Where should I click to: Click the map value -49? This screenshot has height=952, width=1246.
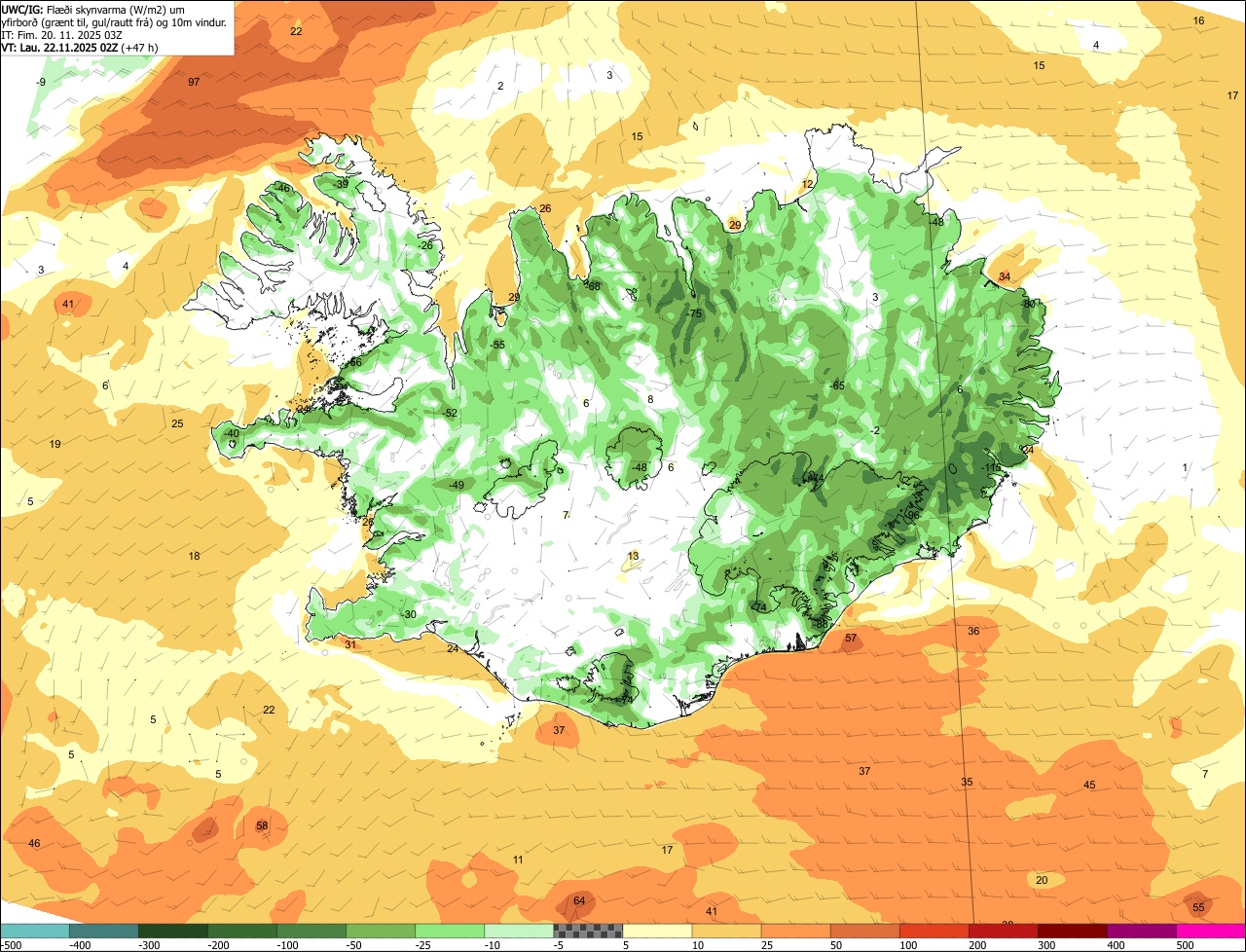456,485
